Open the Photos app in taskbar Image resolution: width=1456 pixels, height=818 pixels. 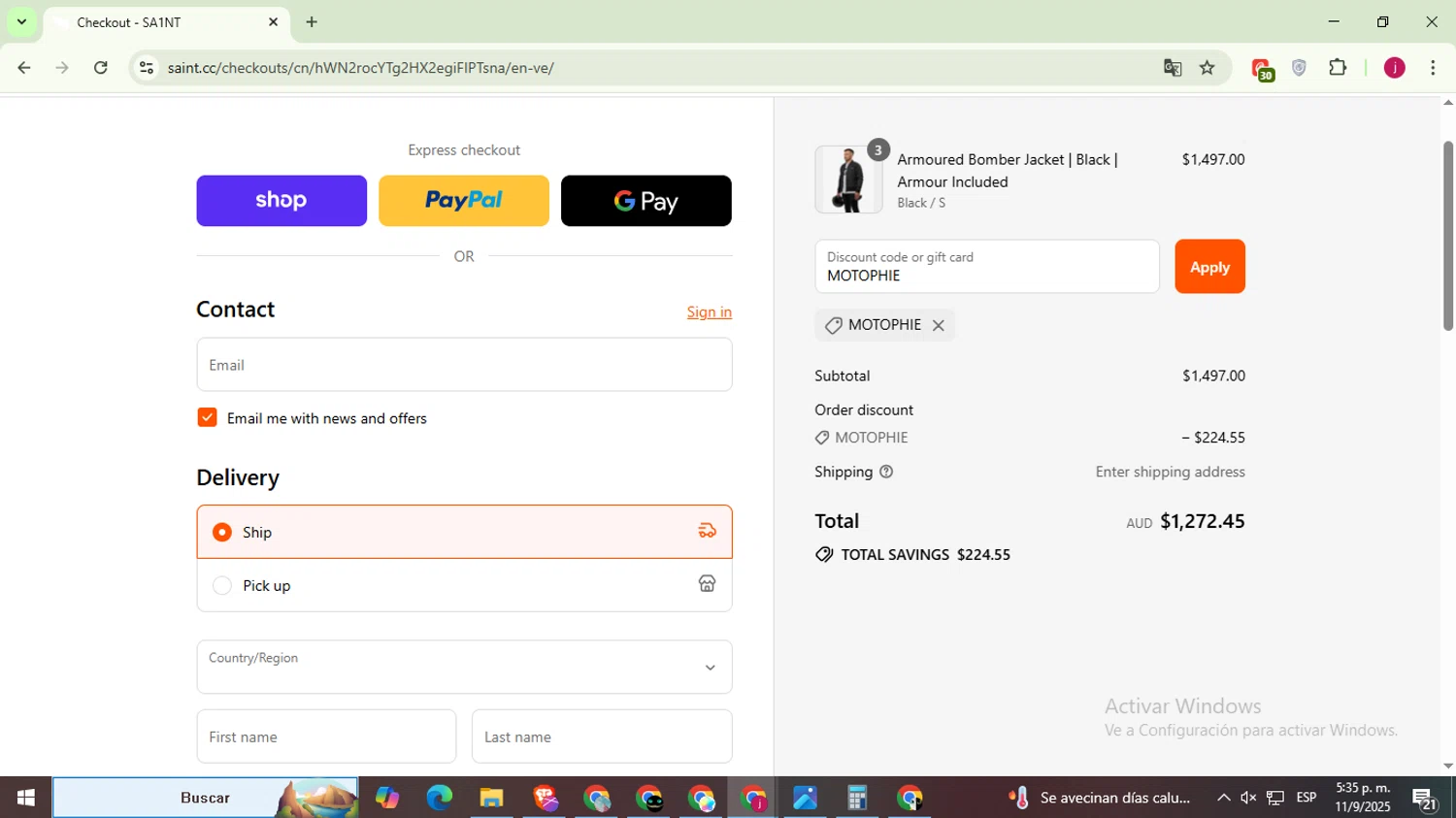tap(805, 798)
